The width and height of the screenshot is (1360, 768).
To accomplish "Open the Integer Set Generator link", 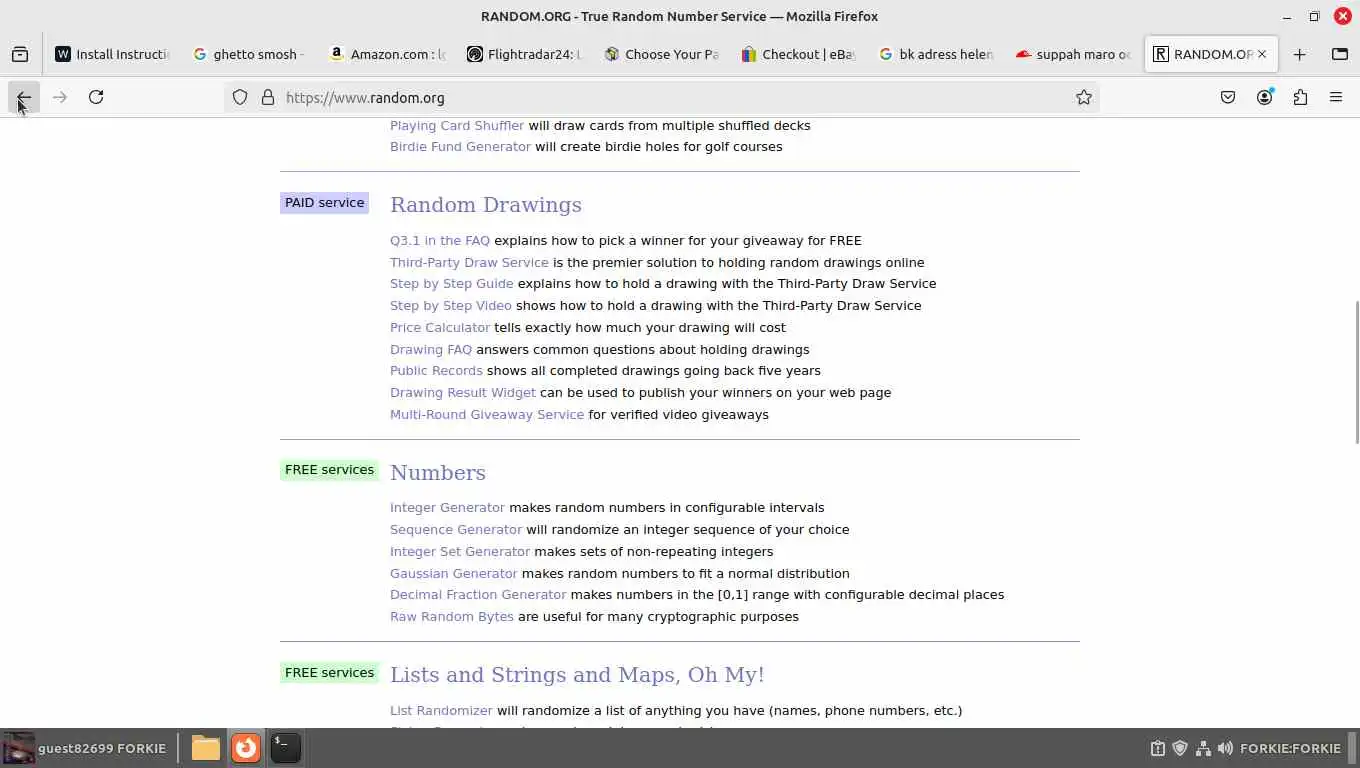I will tap(460, 551).
